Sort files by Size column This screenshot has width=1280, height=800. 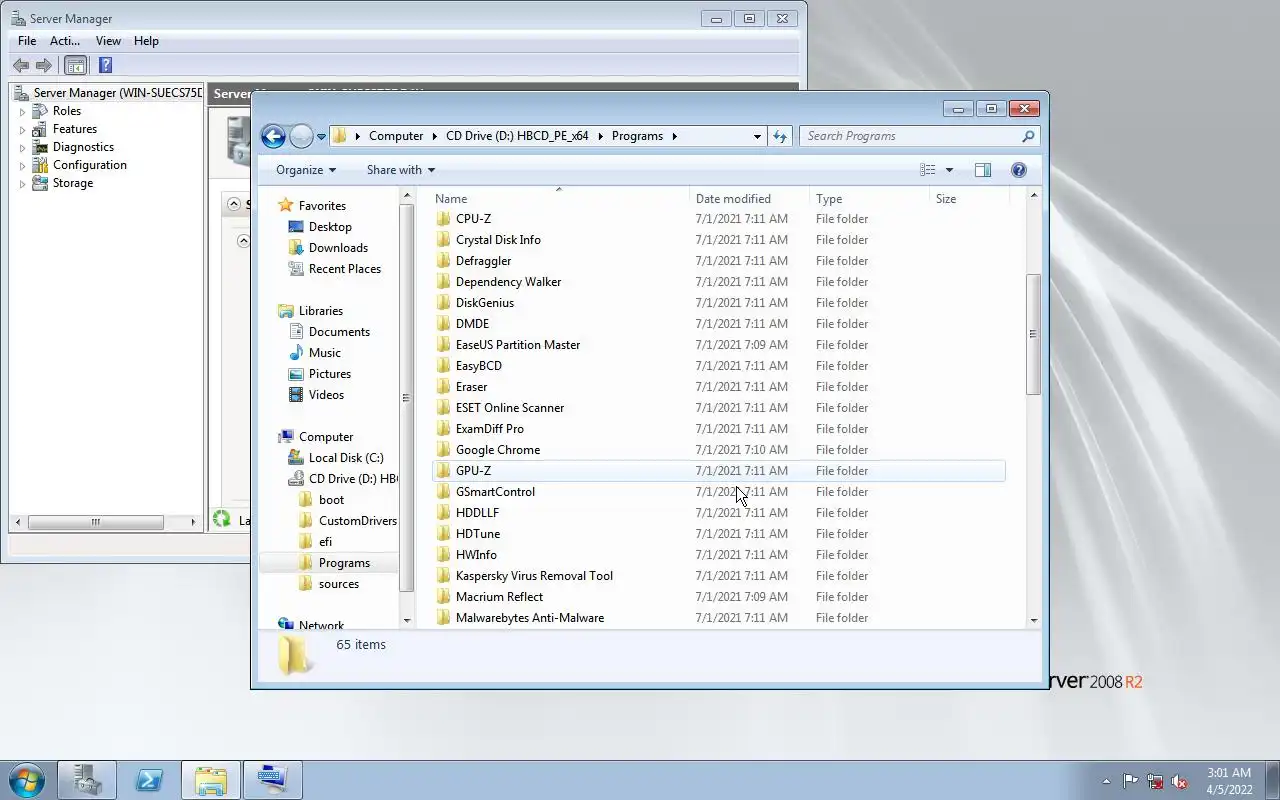pos(969,198)
